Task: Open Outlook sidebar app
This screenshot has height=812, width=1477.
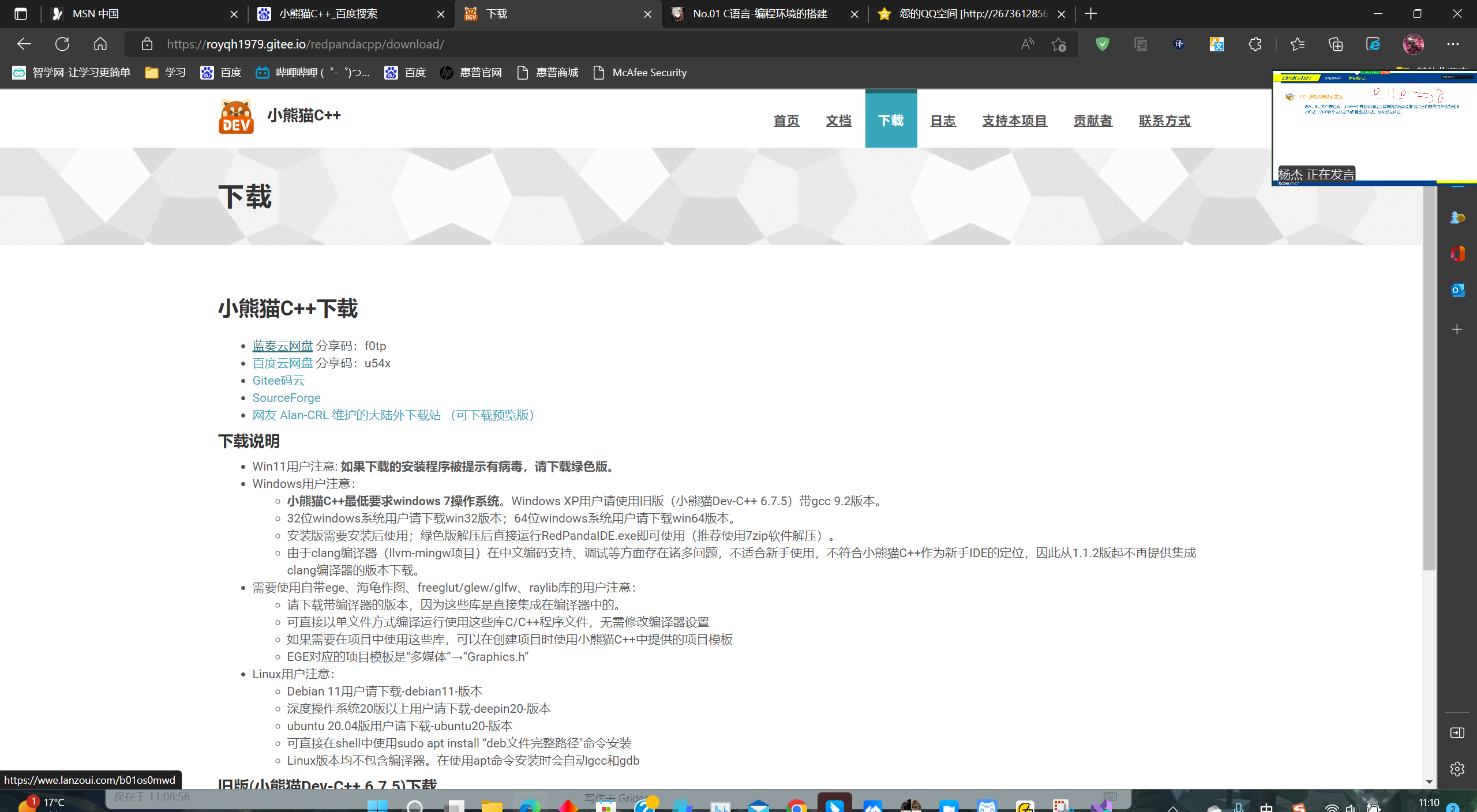Action: coord(1457,290)
